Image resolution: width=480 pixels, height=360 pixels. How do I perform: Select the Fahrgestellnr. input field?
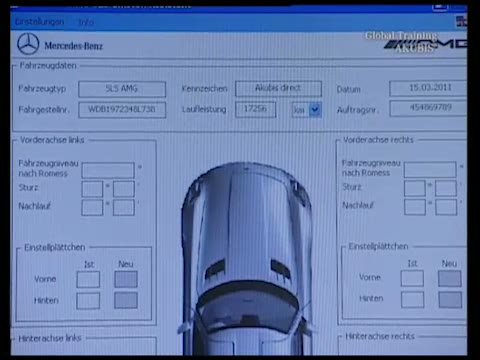122,110
